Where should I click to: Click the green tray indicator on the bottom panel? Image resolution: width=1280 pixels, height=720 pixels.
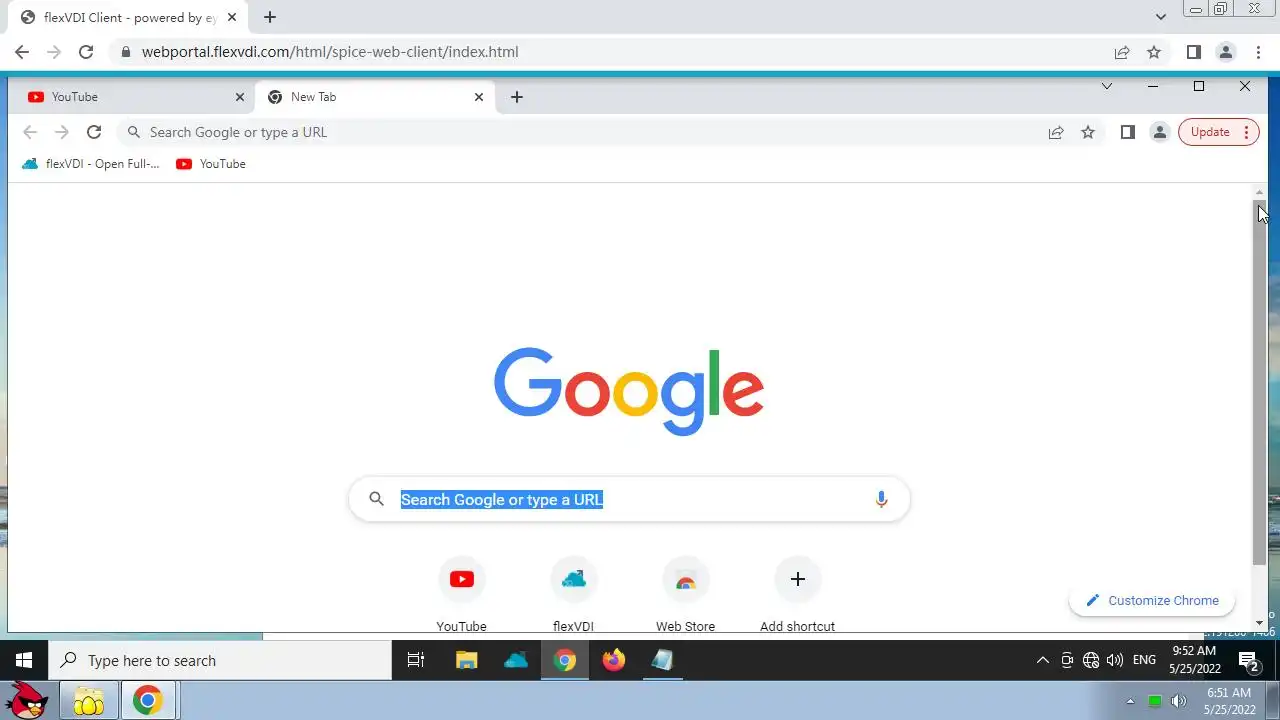(1155, 701)
